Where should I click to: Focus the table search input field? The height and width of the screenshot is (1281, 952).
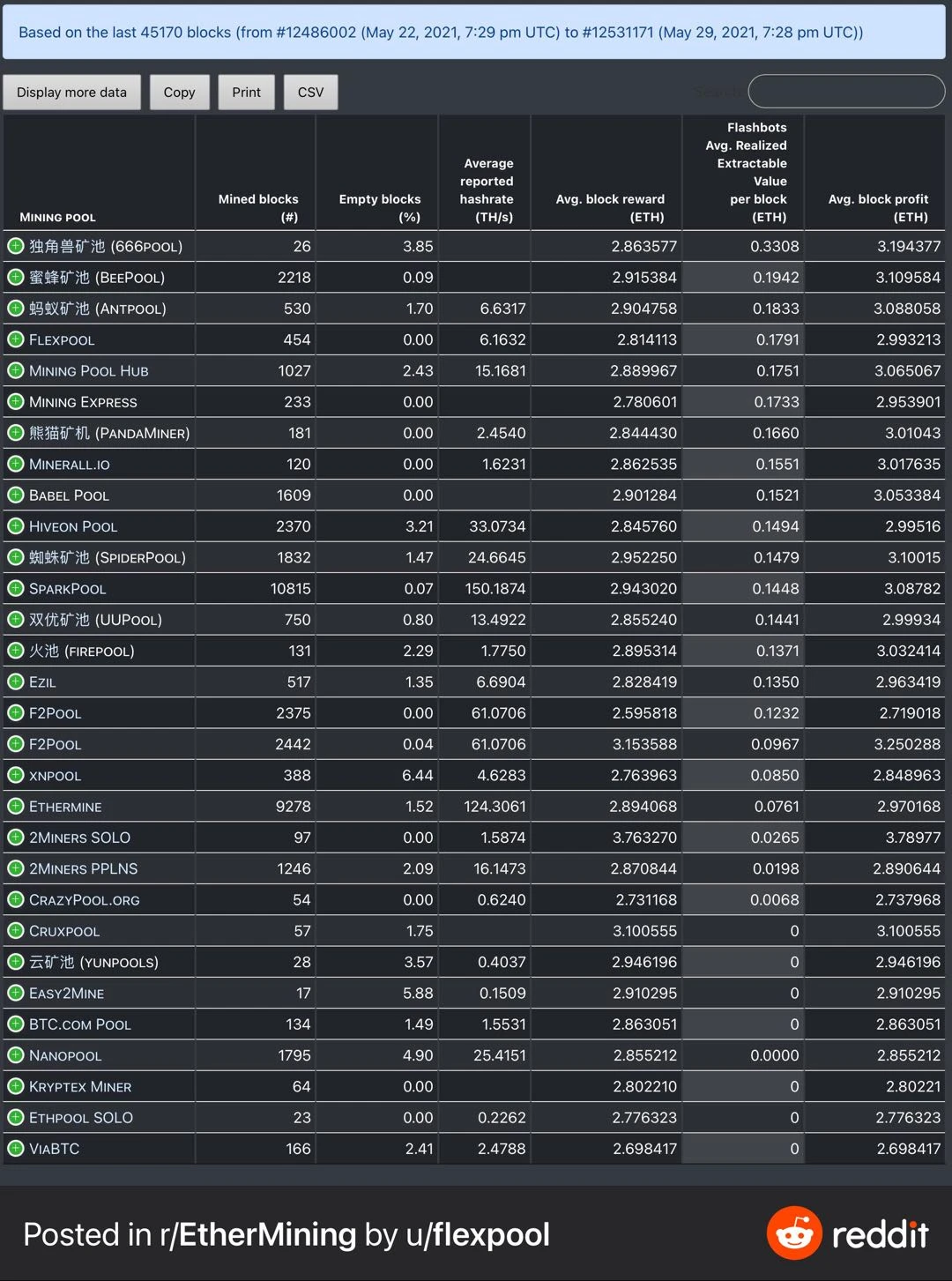pos(846,91)
